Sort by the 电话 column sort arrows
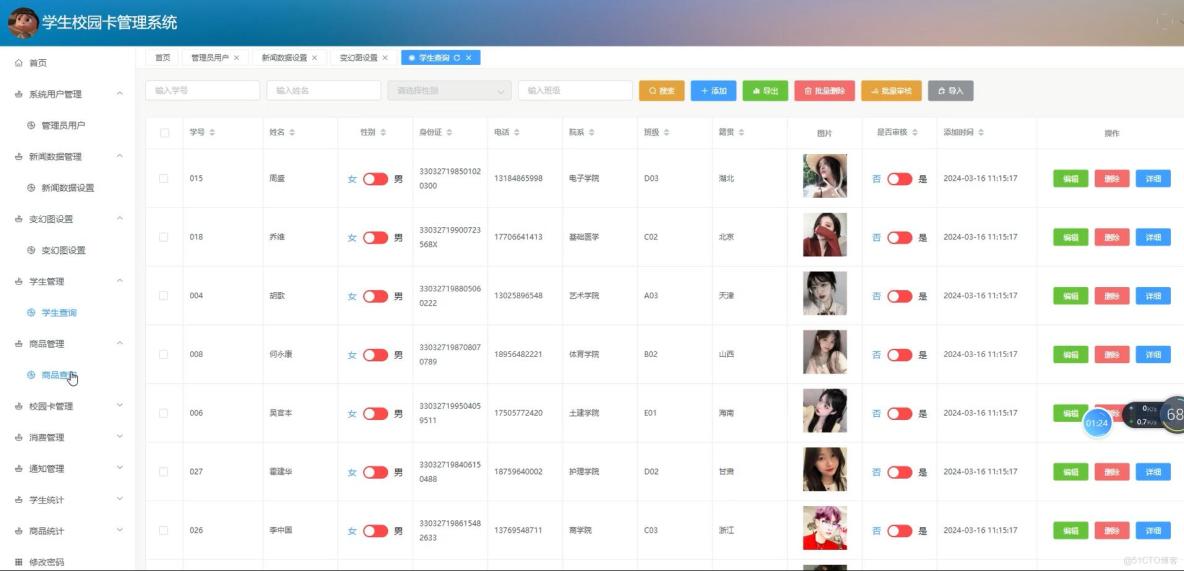 pyautogui.click(x=516, y=133)
